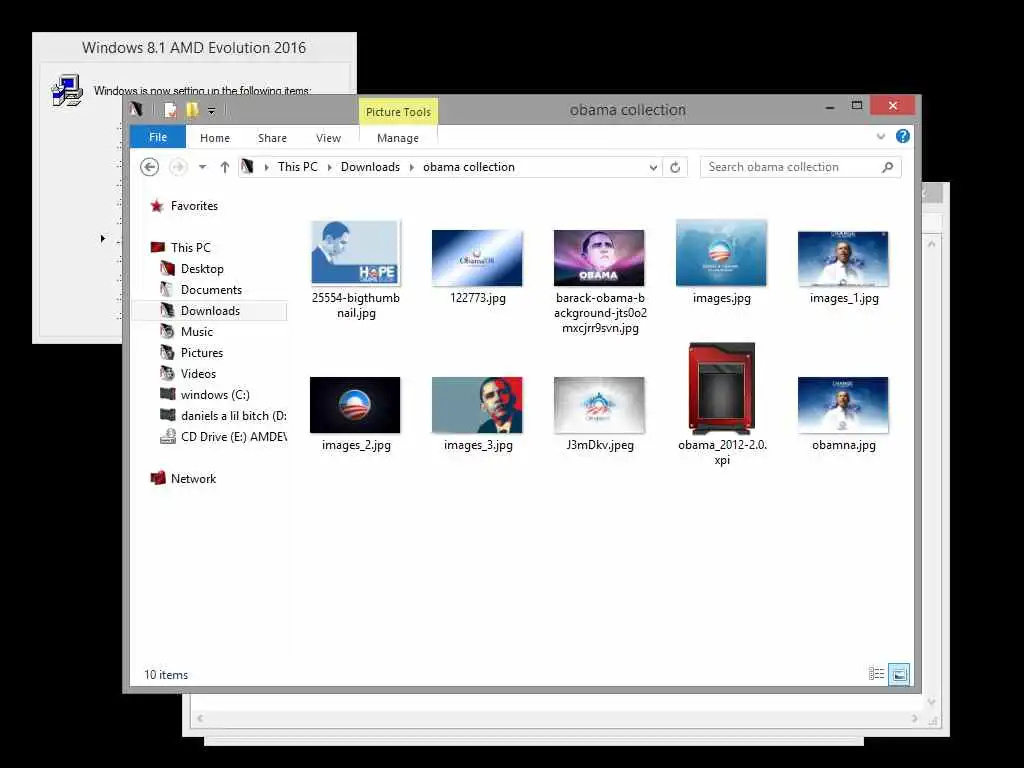Open the daniels a lil bitch (D:) drive

[233, 415]
